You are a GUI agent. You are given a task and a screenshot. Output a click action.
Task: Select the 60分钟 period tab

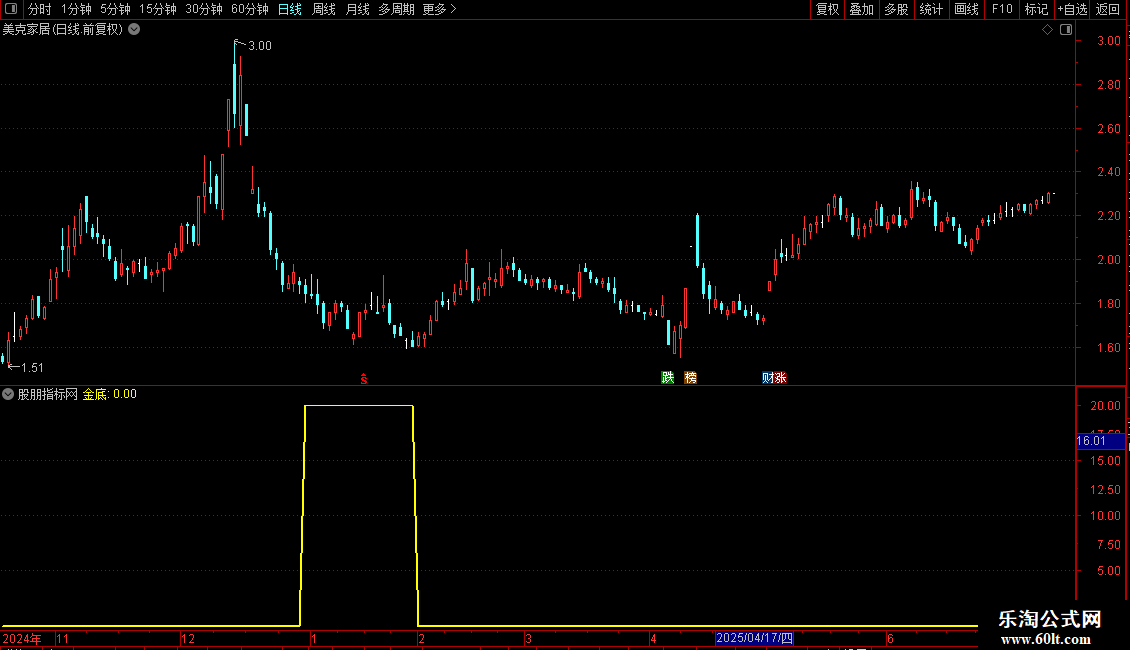pyautogui.click(x=250, y=9)
